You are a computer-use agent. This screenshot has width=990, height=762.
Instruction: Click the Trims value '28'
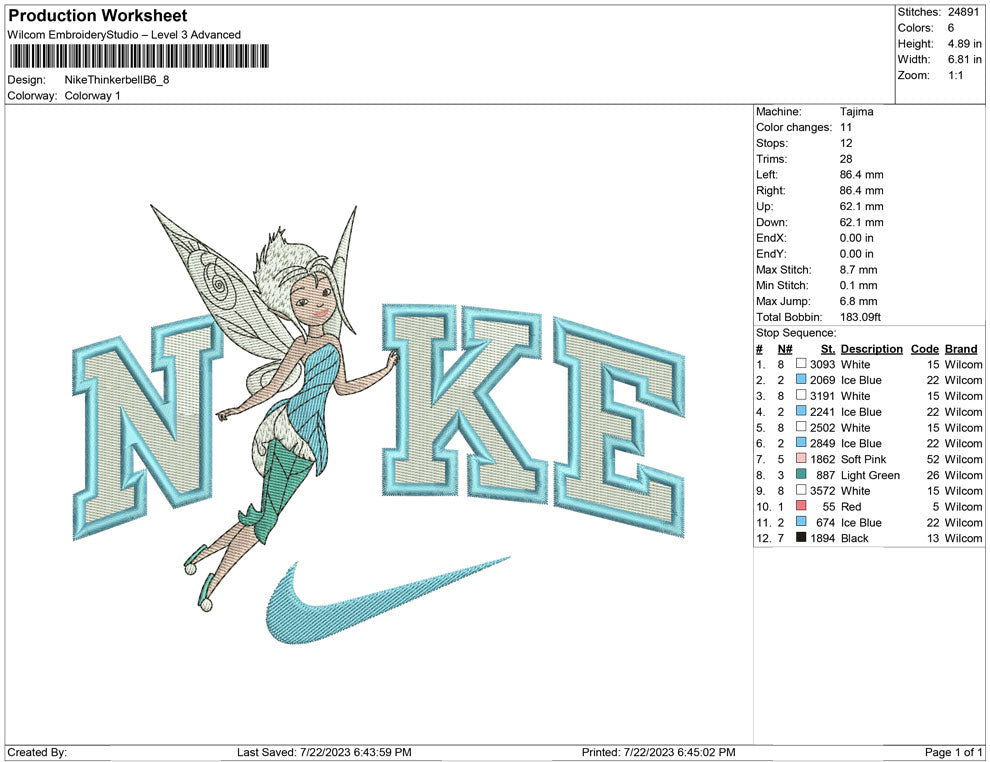pyautogui.click(x=846, y=159)
